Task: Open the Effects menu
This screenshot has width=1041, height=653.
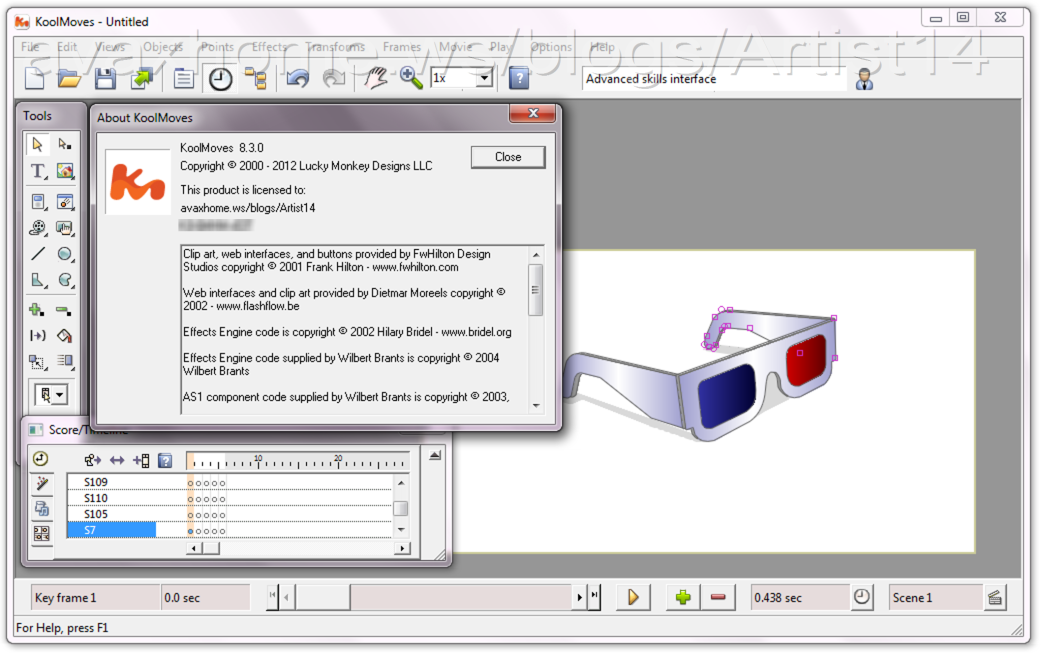Action: point(269,46)
